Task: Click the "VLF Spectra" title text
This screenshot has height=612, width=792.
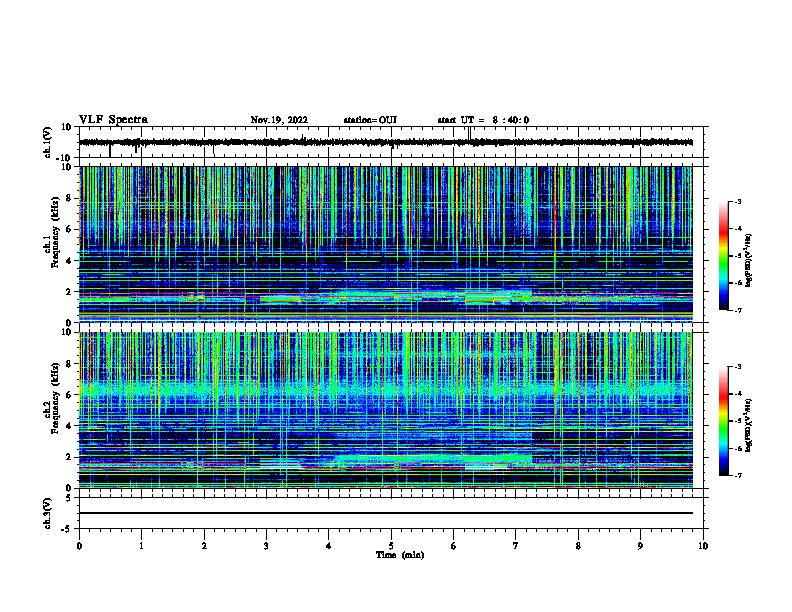Action: pyautogui.click(x=113, y=120)
